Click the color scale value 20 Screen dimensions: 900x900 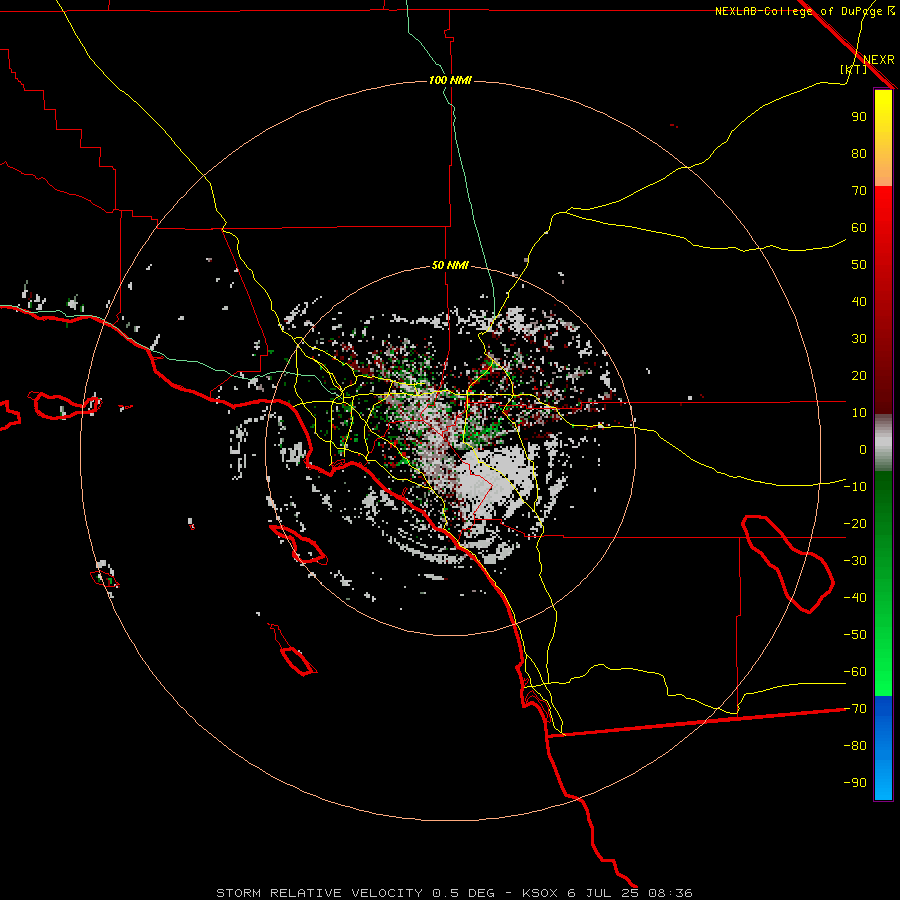click(x=859, y=375)
